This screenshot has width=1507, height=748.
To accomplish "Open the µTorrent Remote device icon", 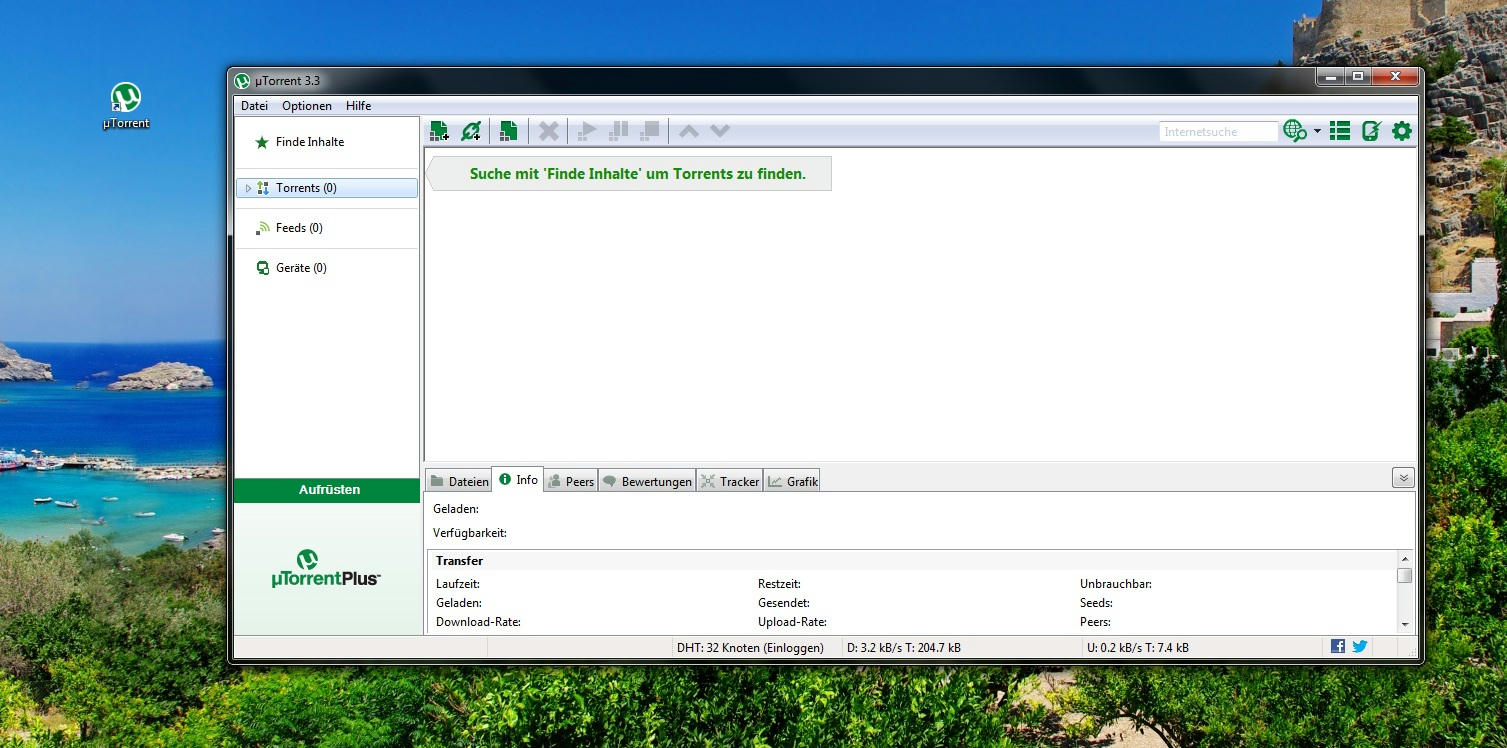I will pos(1370,130).
